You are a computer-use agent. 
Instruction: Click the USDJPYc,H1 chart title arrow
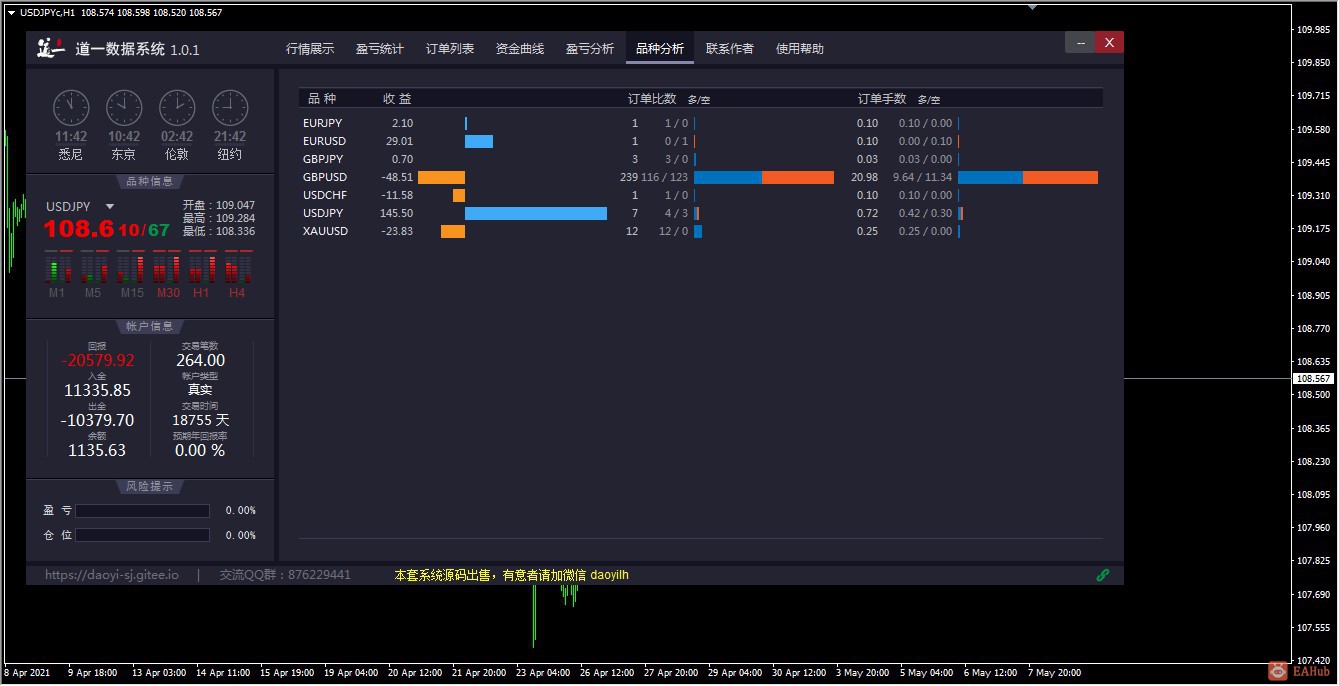pyautogui.click(x=11, y=12)
